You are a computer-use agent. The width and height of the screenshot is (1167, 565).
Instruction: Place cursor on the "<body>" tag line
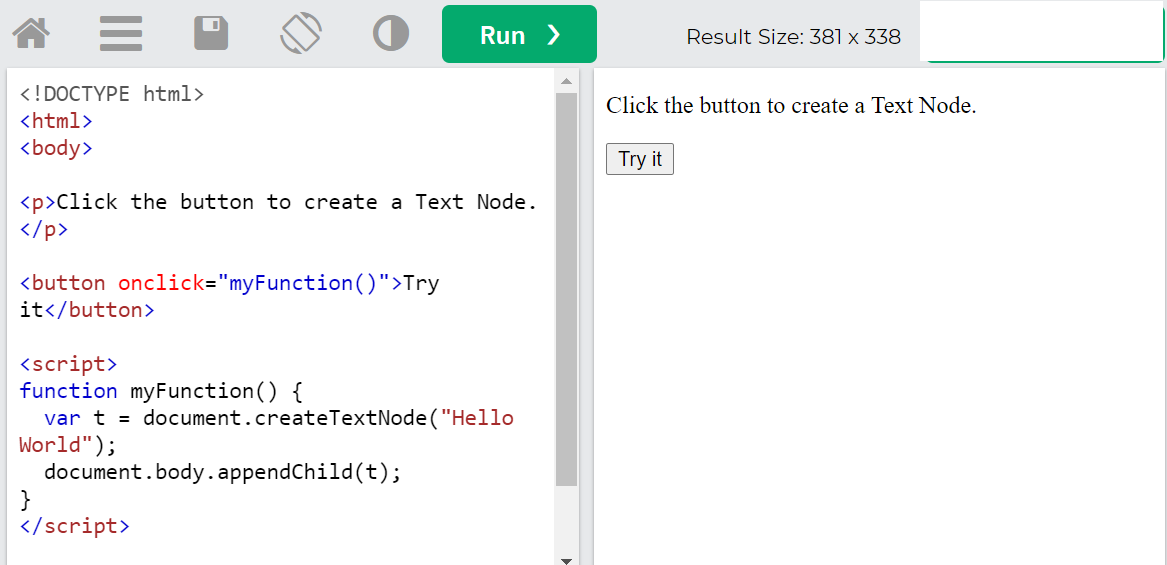56,148
